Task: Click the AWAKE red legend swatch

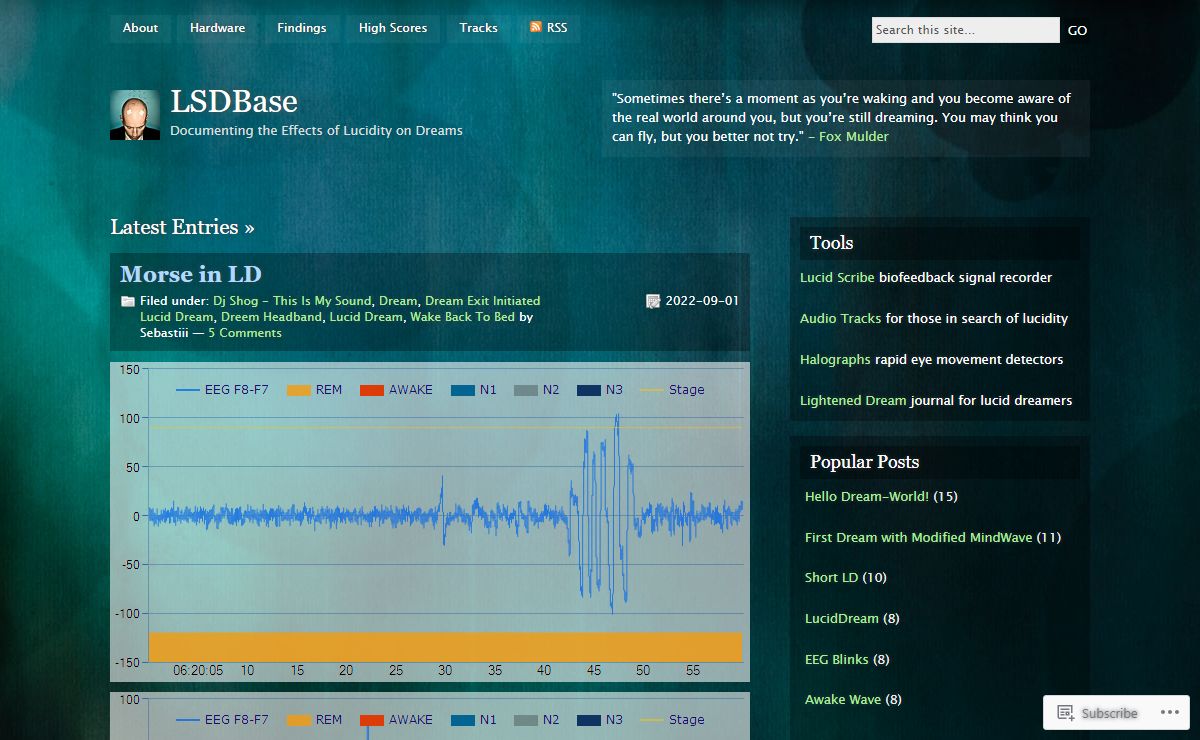Action: [x=372, y=390]
